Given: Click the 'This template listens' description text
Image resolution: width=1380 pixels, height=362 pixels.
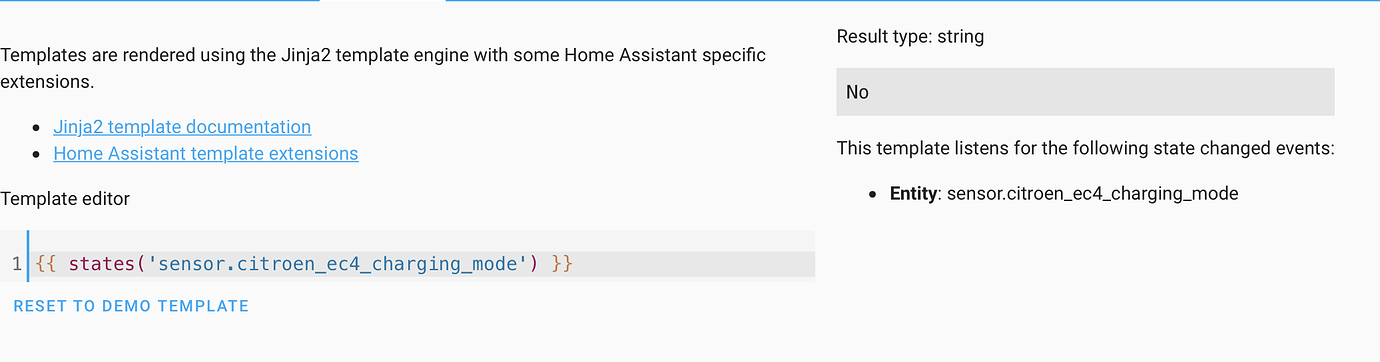Looking at the screenshot, I should pos(1086,149).
